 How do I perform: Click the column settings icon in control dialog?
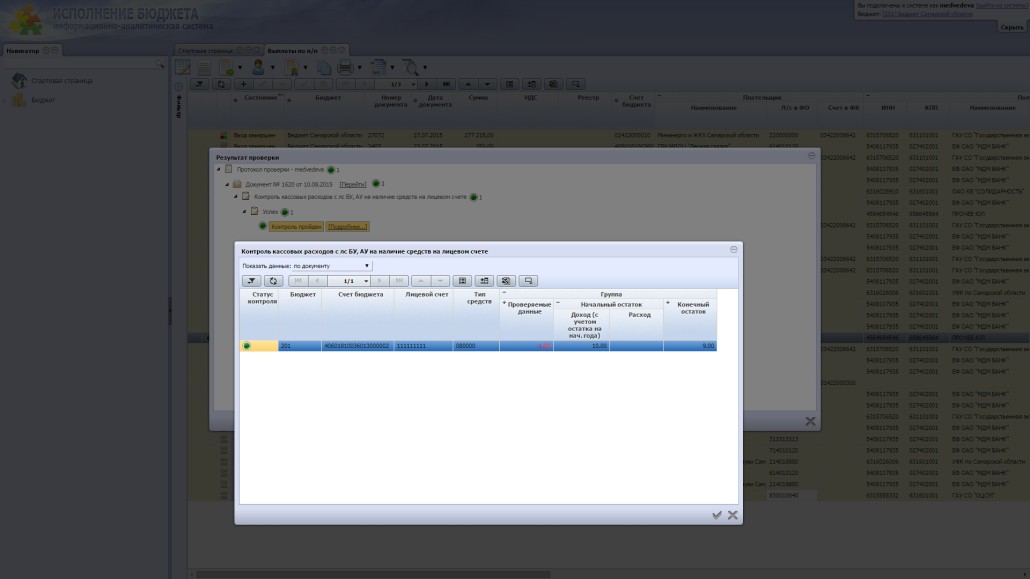pyautogui.click(x=462, y=281)
